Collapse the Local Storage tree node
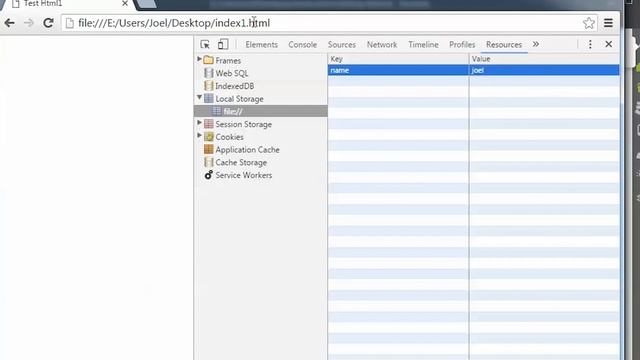Image resolution: width=640 pixels, height=360 pixels. click(199, 97)
